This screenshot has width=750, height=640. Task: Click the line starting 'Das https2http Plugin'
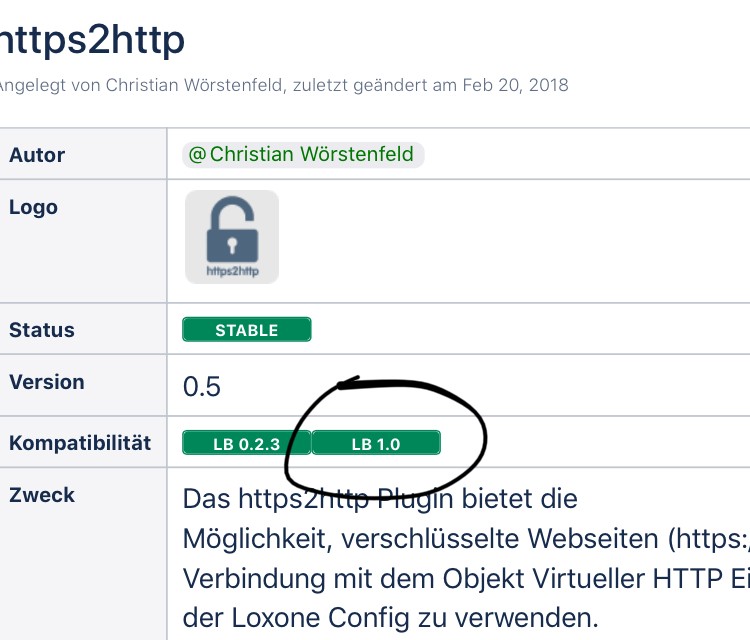point(380,498)
